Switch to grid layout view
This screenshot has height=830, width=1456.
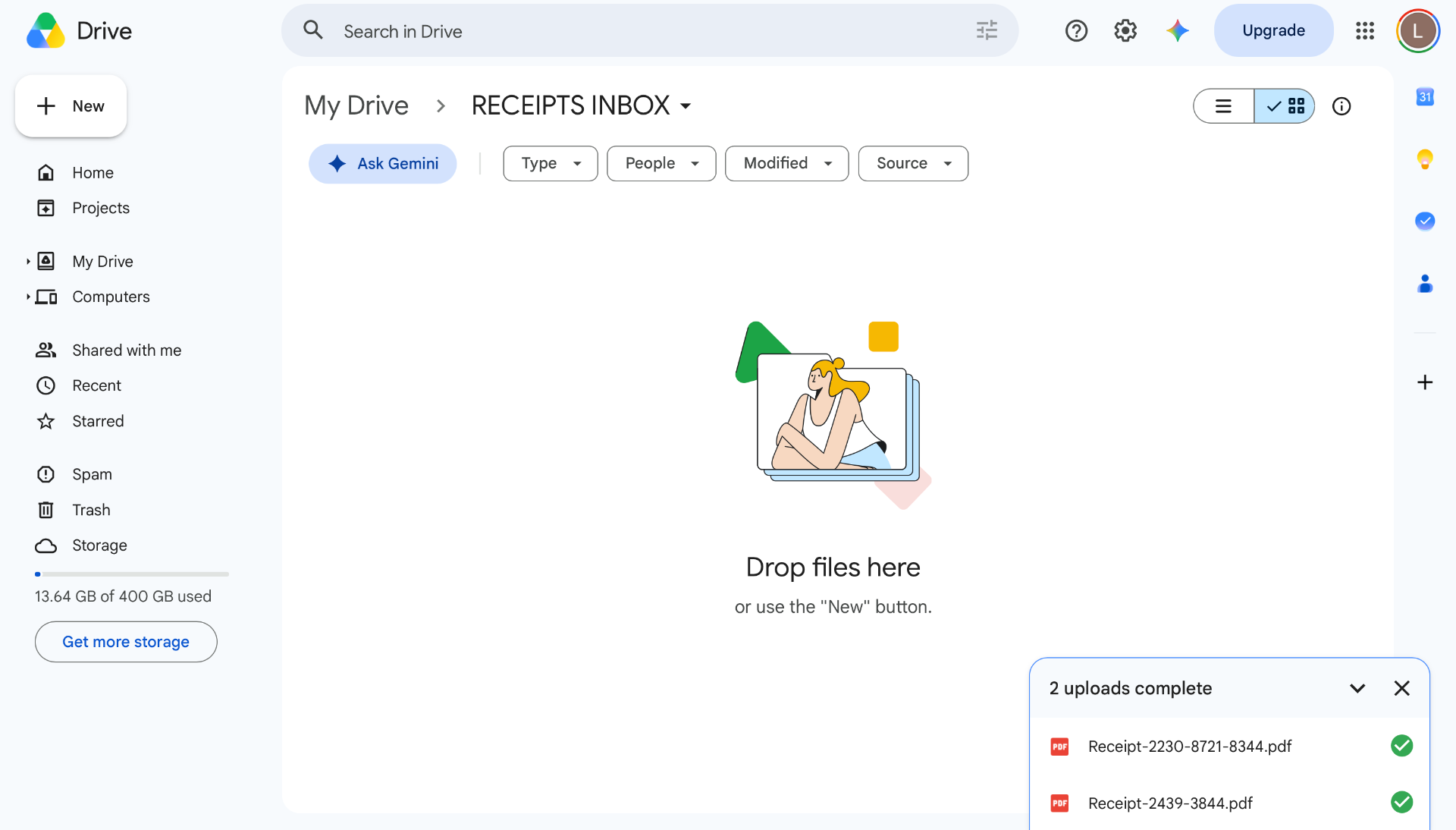[x=1285, y=106]
